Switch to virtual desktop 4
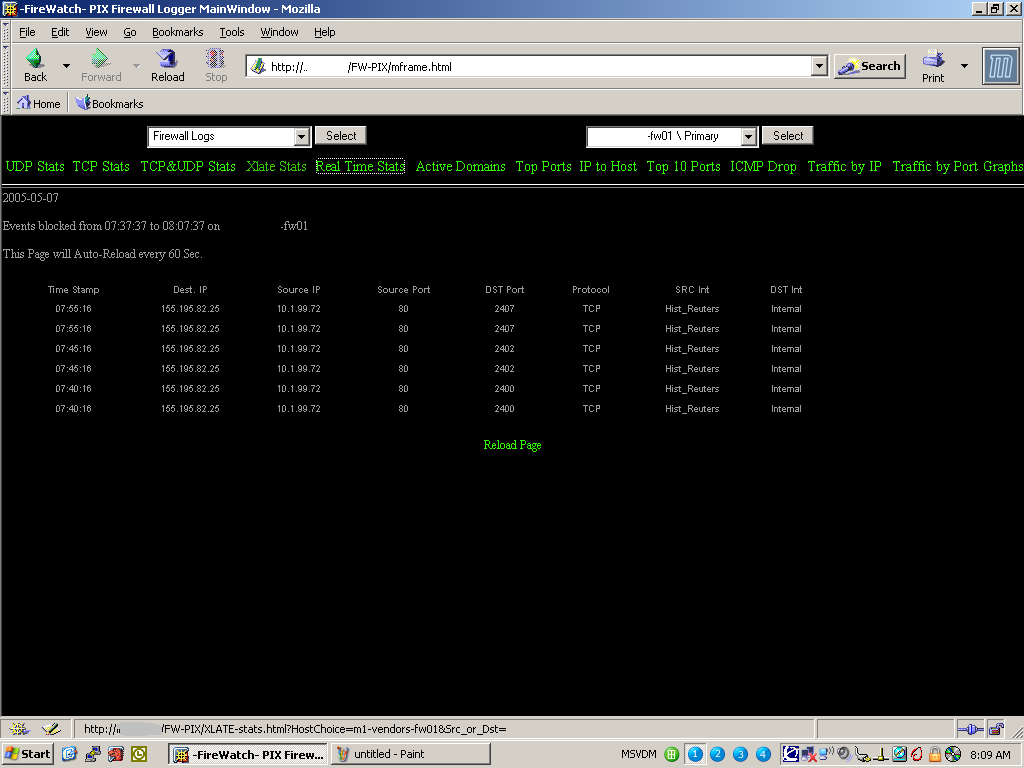The width and height of the screenshot is (1024, 768). [x=763, y=754]
